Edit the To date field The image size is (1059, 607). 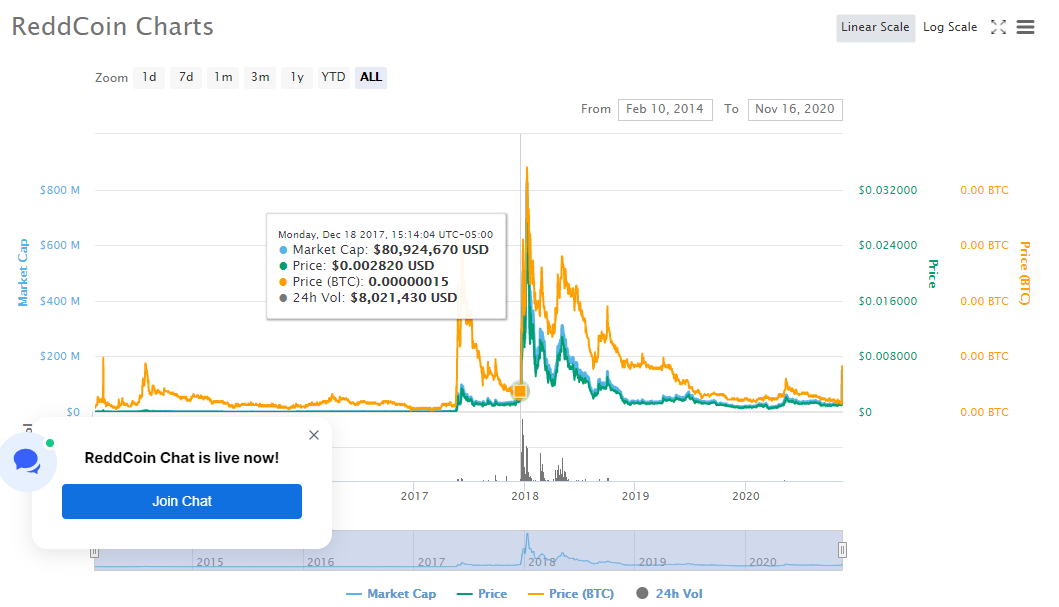[x=795, y=109]
